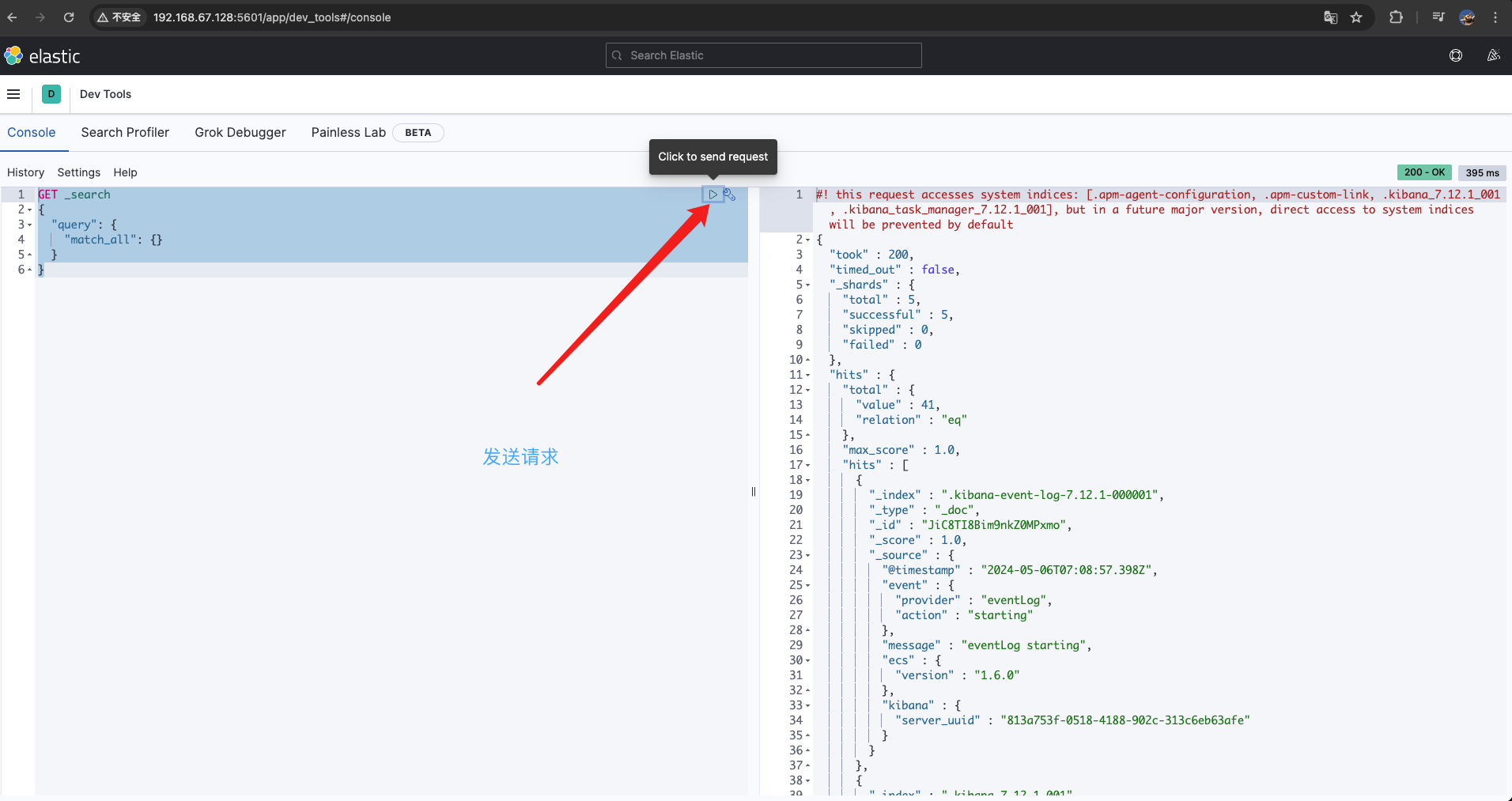1512x801 pixels.
Task: Click the "message" eventLog starting line
Action: click(x=987, y=645)
